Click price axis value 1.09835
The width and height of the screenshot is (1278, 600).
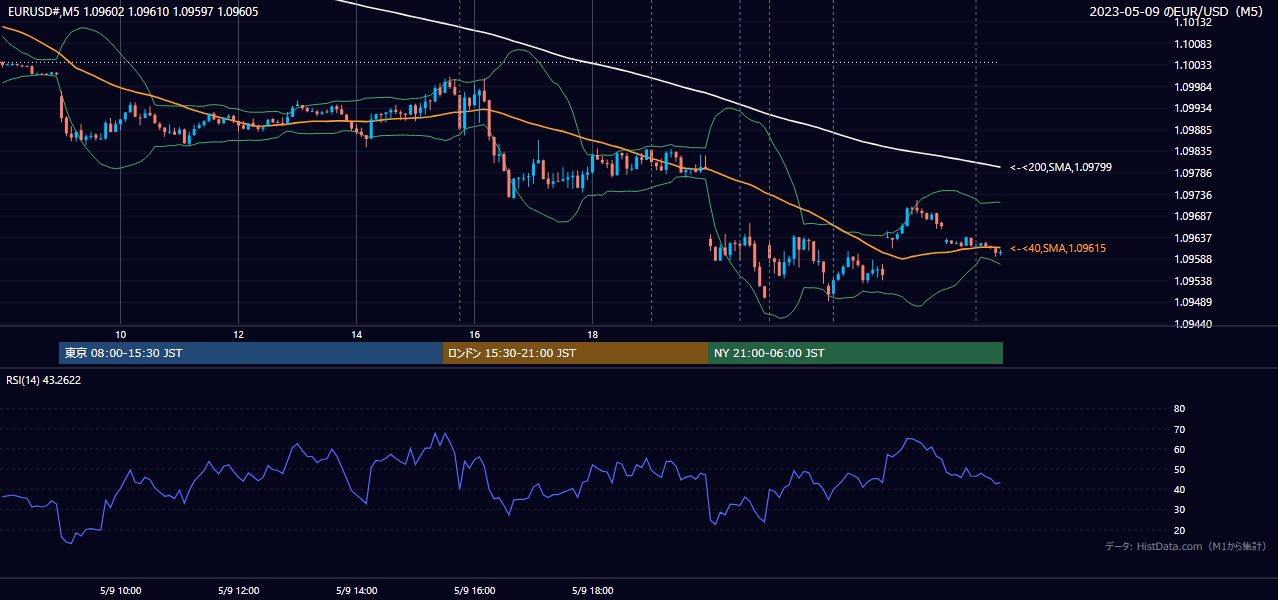pos(1193,151)
